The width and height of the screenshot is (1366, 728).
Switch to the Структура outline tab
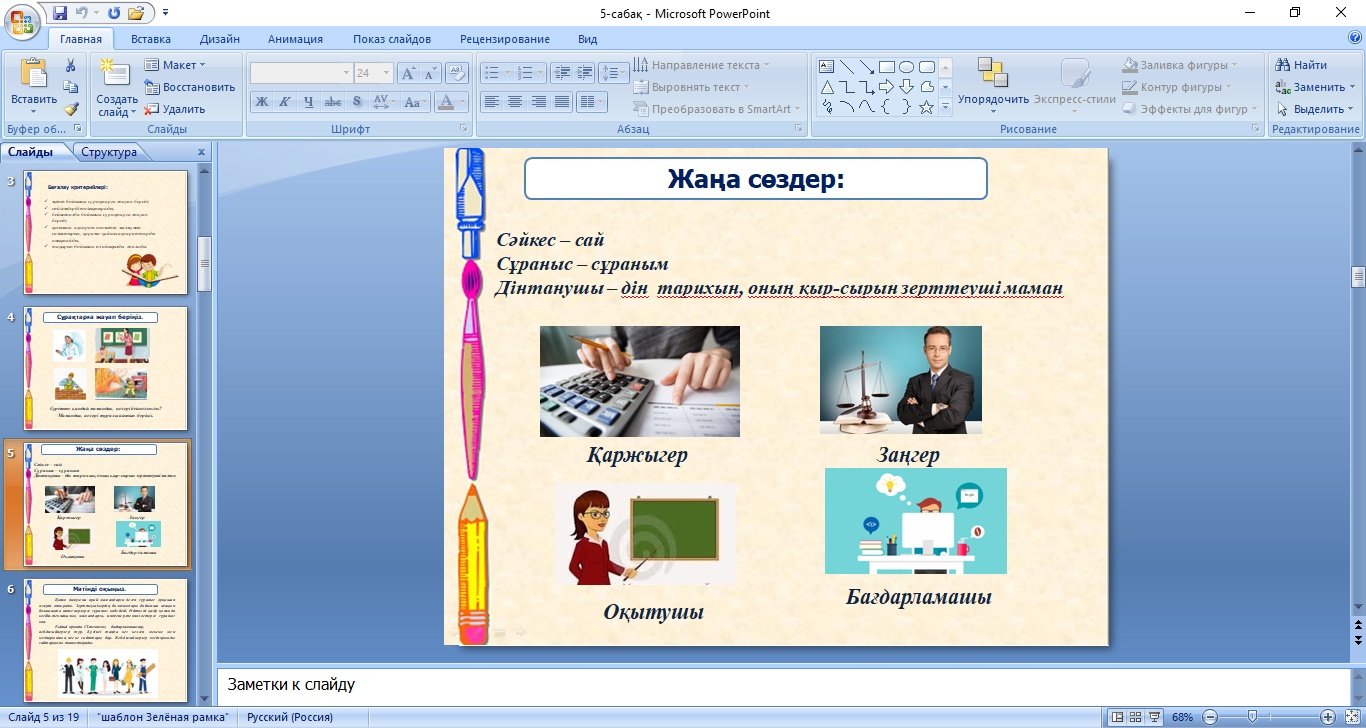tap(109, 152)
